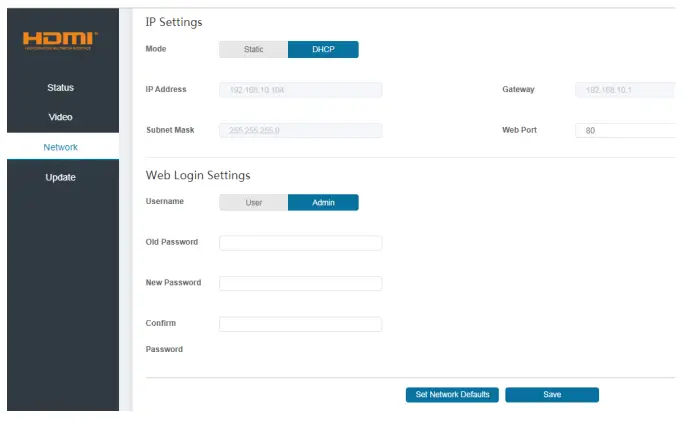Viewport: 698px width, 421px height.
Task: Save the network settings
Action: (x=551, y=395)
